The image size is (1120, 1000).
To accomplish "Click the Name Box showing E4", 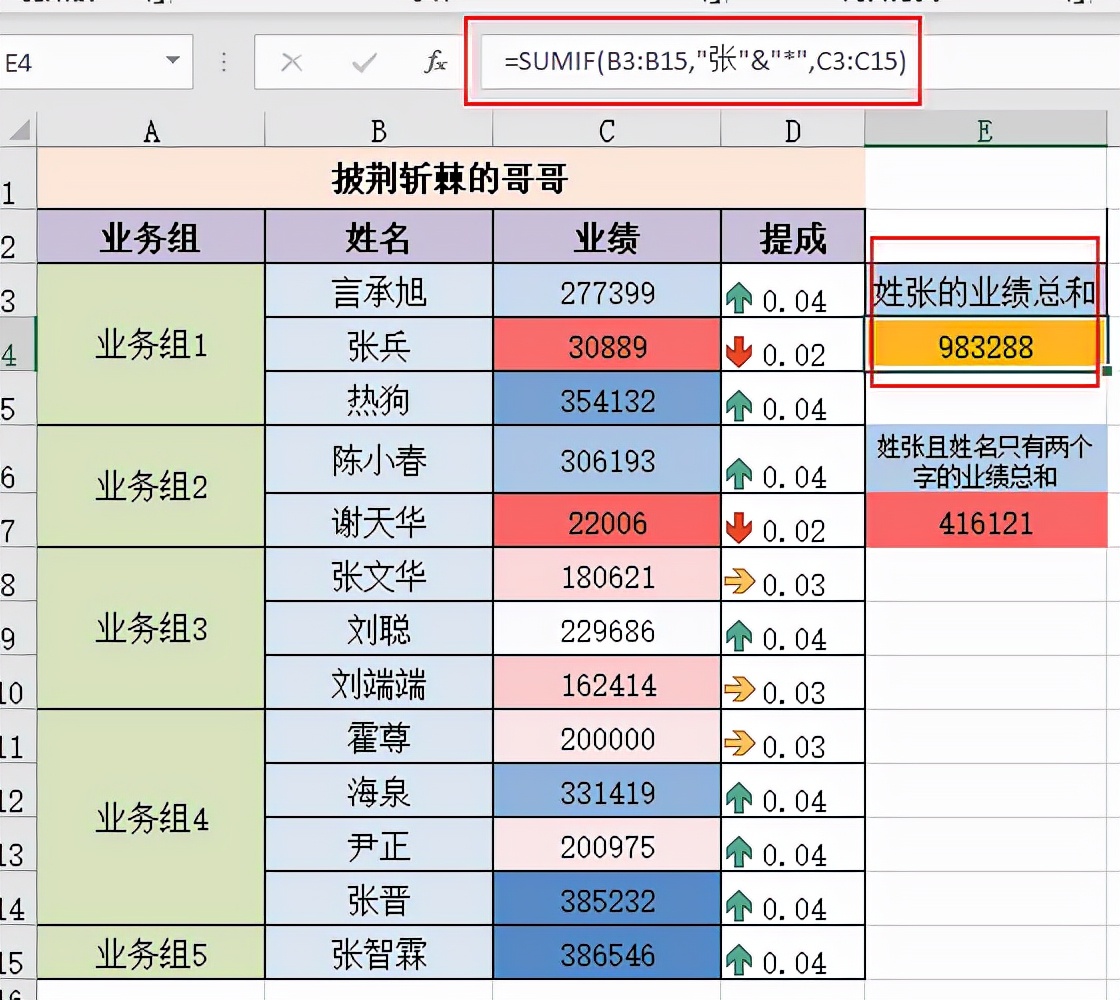I will [x=81, y=62].
